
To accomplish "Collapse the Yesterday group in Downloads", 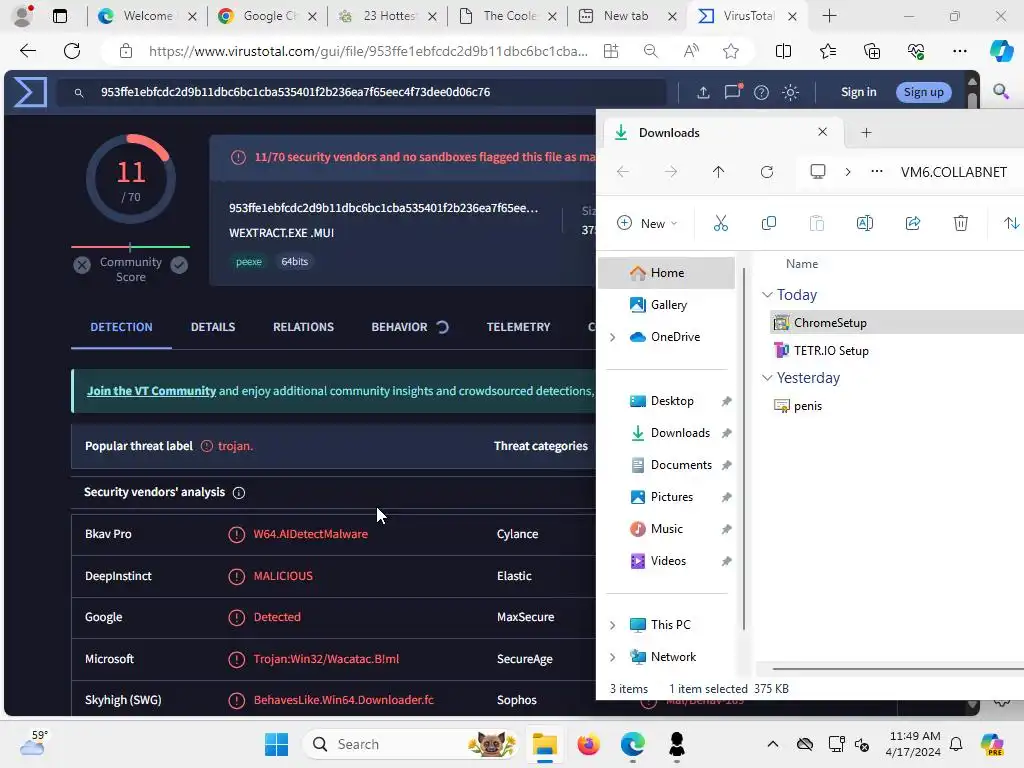I will pos(767,378).
